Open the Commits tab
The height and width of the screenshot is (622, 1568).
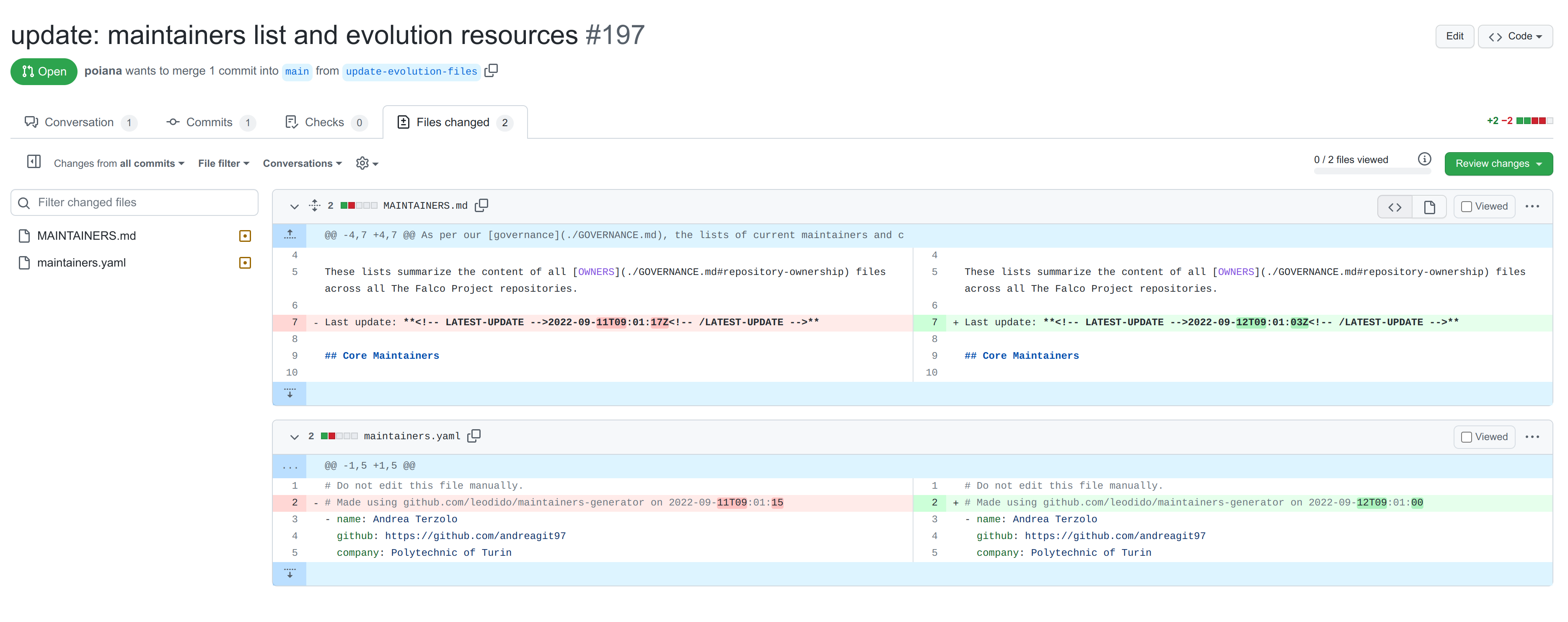point(209,122)
